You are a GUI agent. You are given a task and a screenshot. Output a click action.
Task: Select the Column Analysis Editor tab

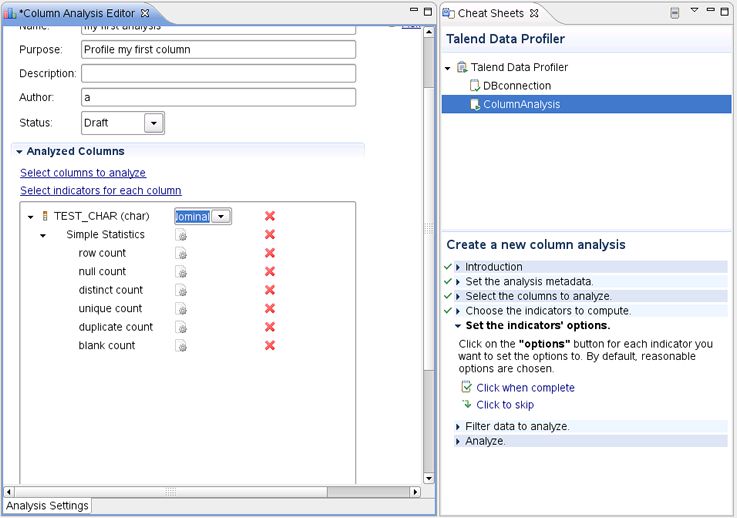pos(77,13)
